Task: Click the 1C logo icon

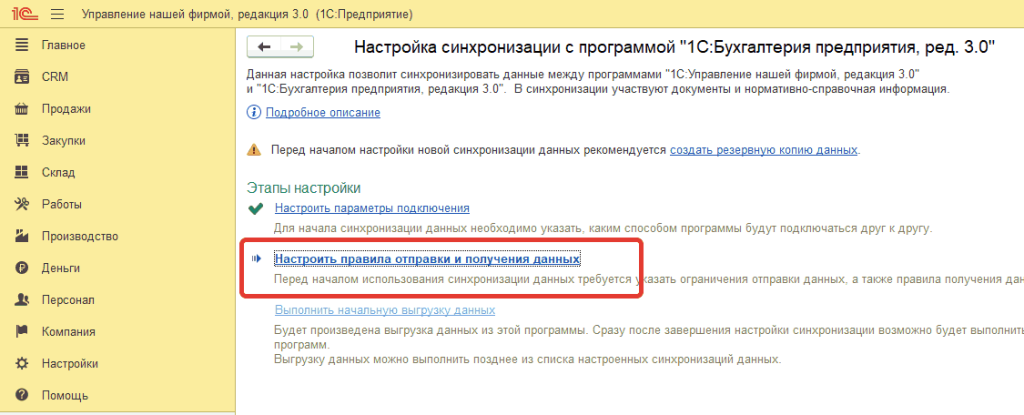Action: [24, 14]
